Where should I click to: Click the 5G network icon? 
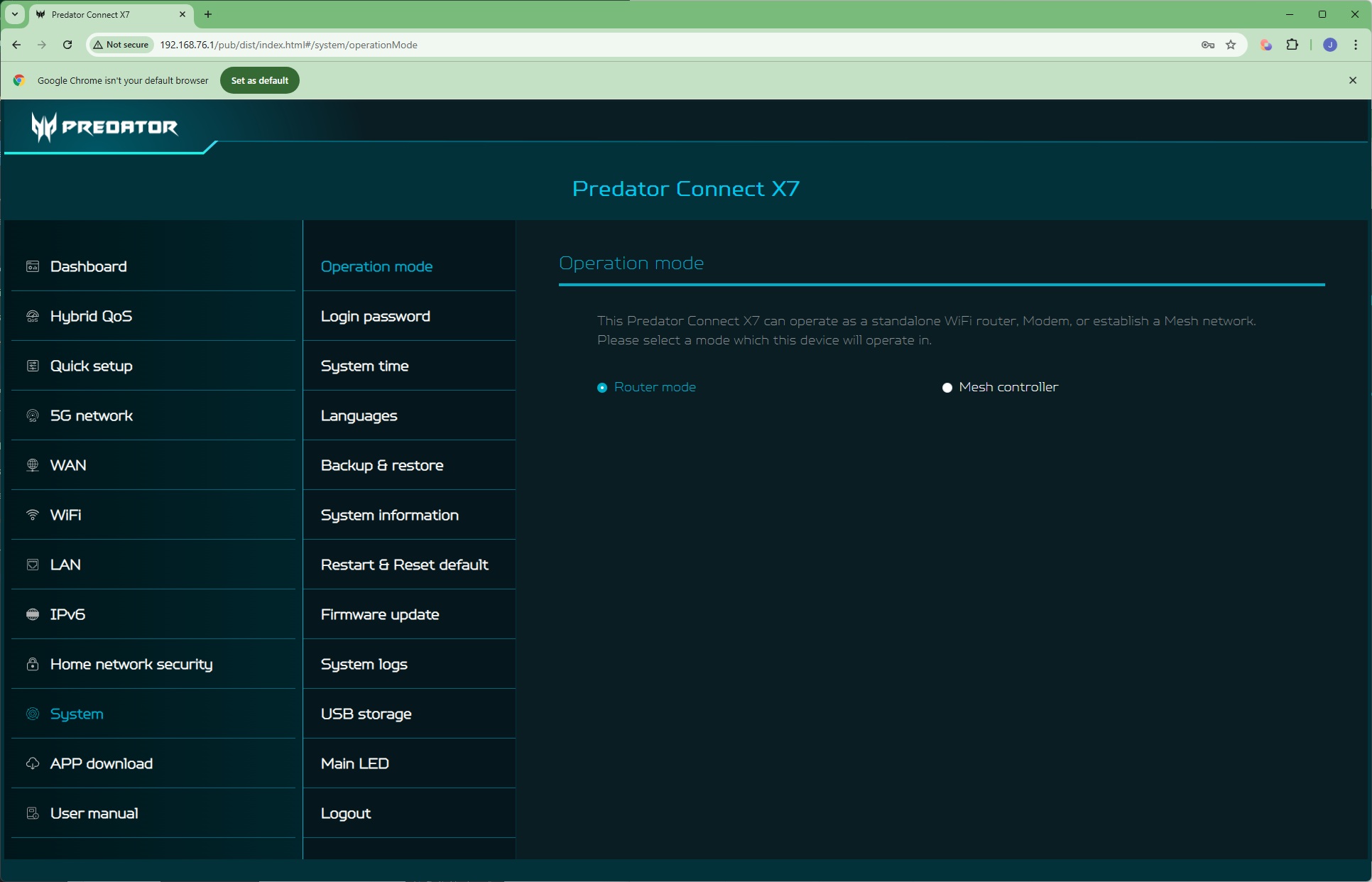[x=33, y=415]
